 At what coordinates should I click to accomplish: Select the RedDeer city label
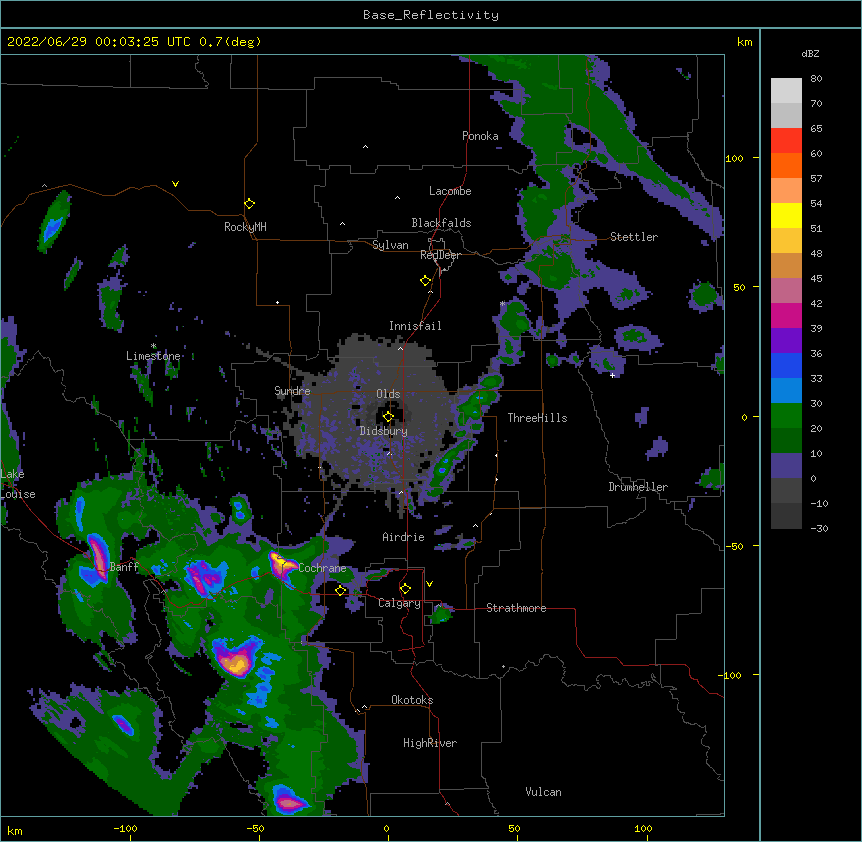tap(440, 255)
